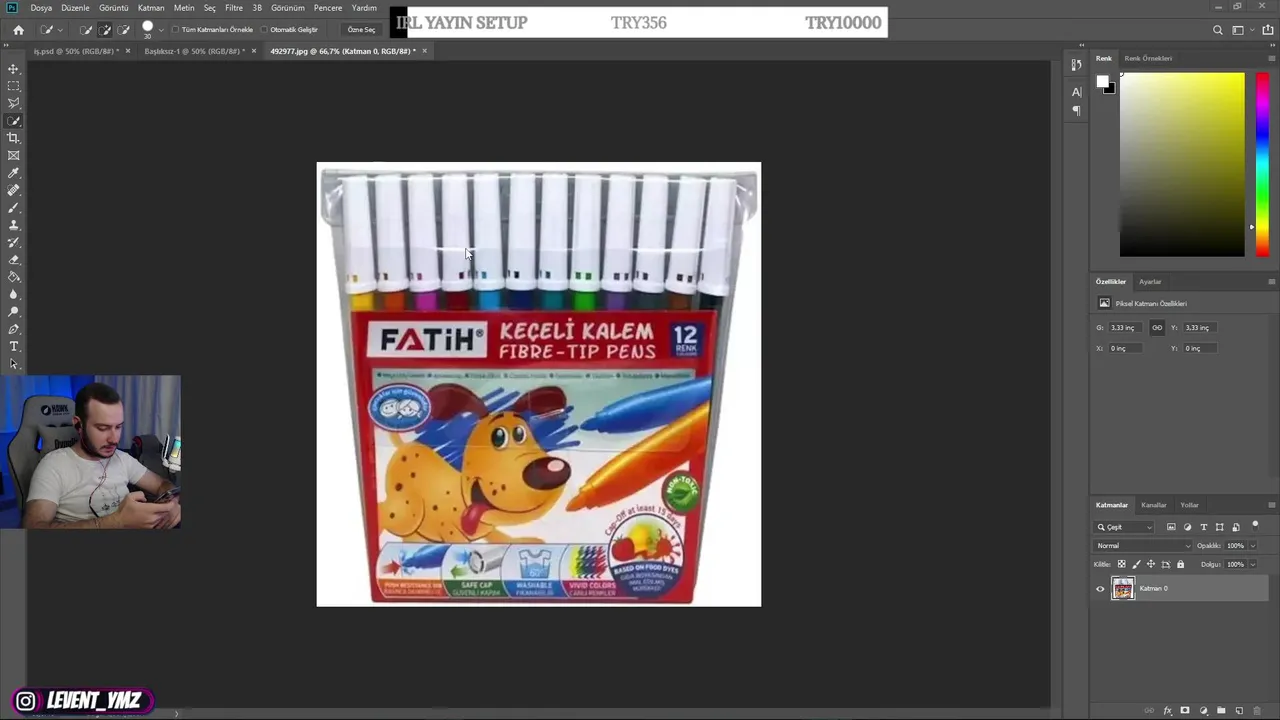Hide Katman 0 layer visibility eye

(1100, 589)
